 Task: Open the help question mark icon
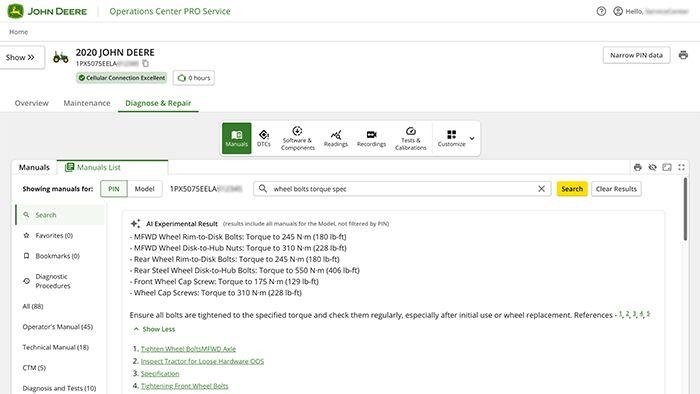[601, 11]
